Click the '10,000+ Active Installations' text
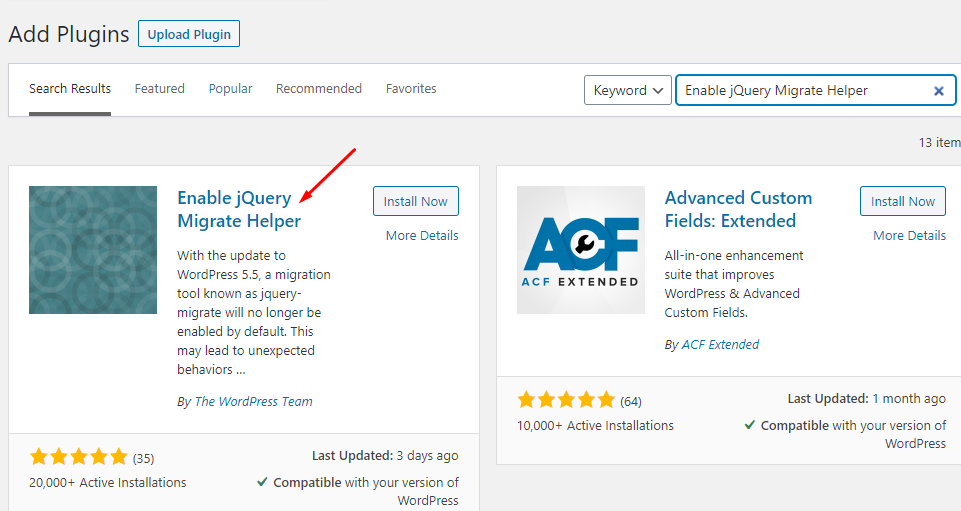This screenshot has height=511, width=961. click(595, 425)
